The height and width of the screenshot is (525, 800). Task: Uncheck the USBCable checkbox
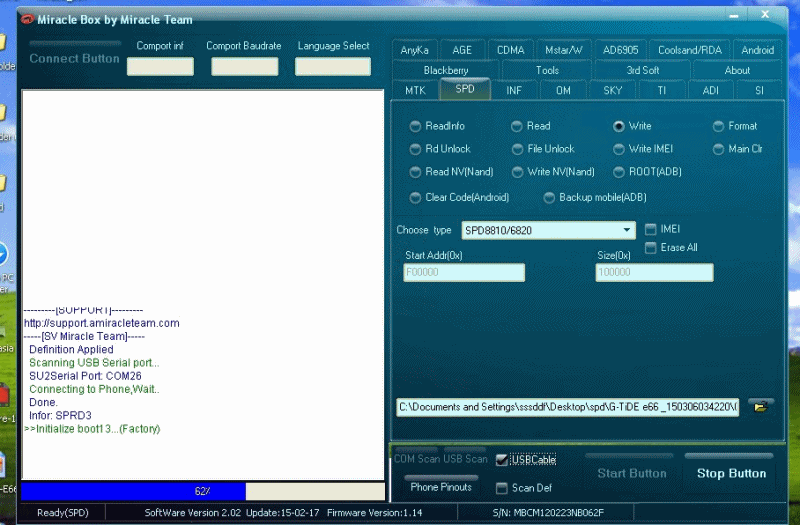502,460
